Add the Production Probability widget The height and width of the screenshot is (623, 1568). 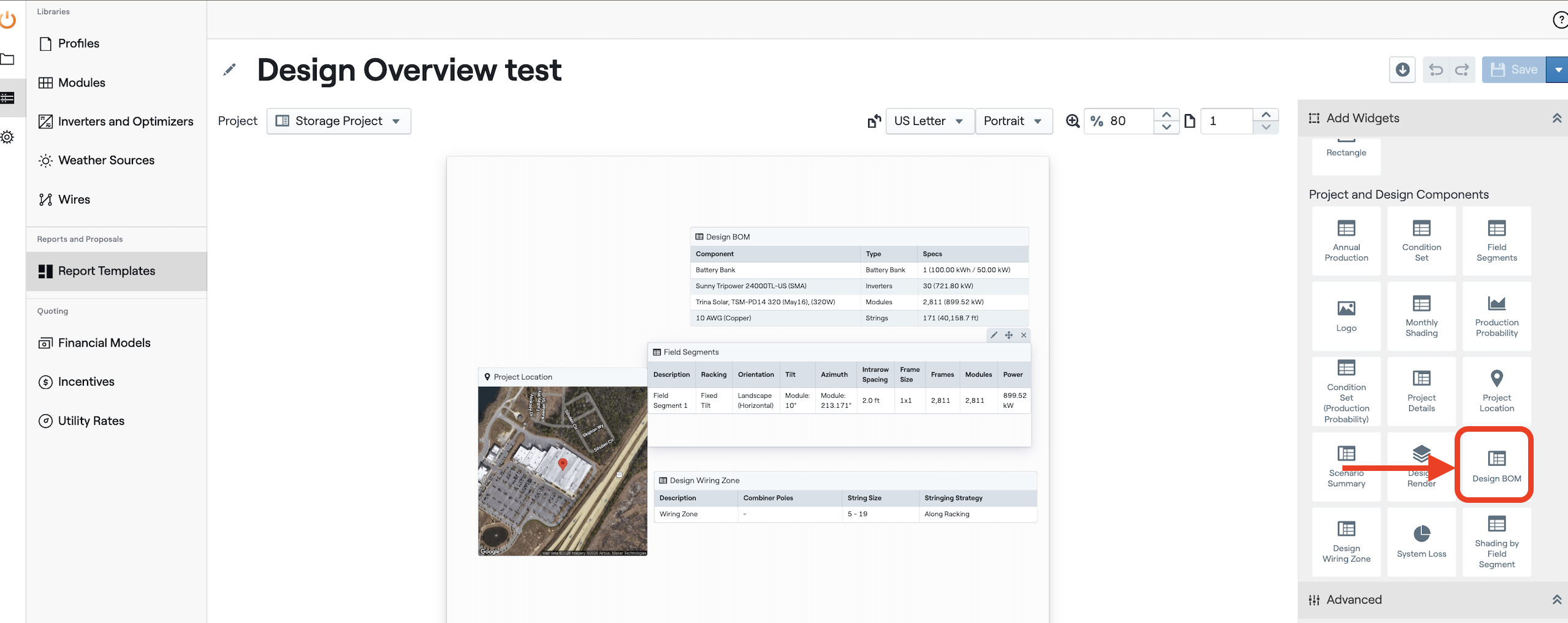[x=1496, y=316]
